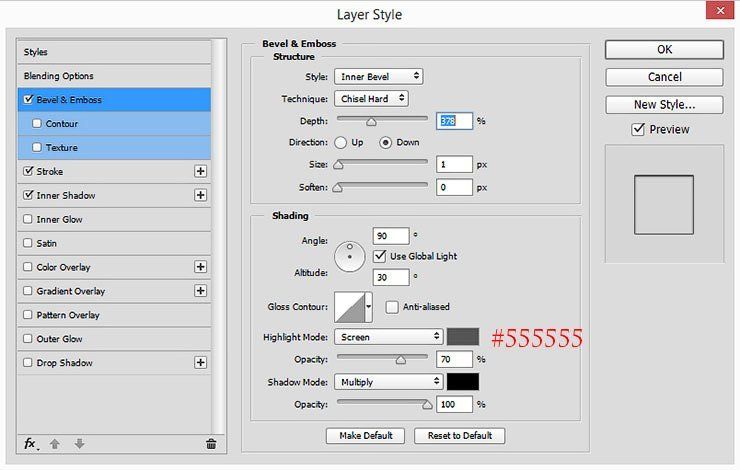Click the Size slider handle
The image size is (740, 470).
point(338,165)
